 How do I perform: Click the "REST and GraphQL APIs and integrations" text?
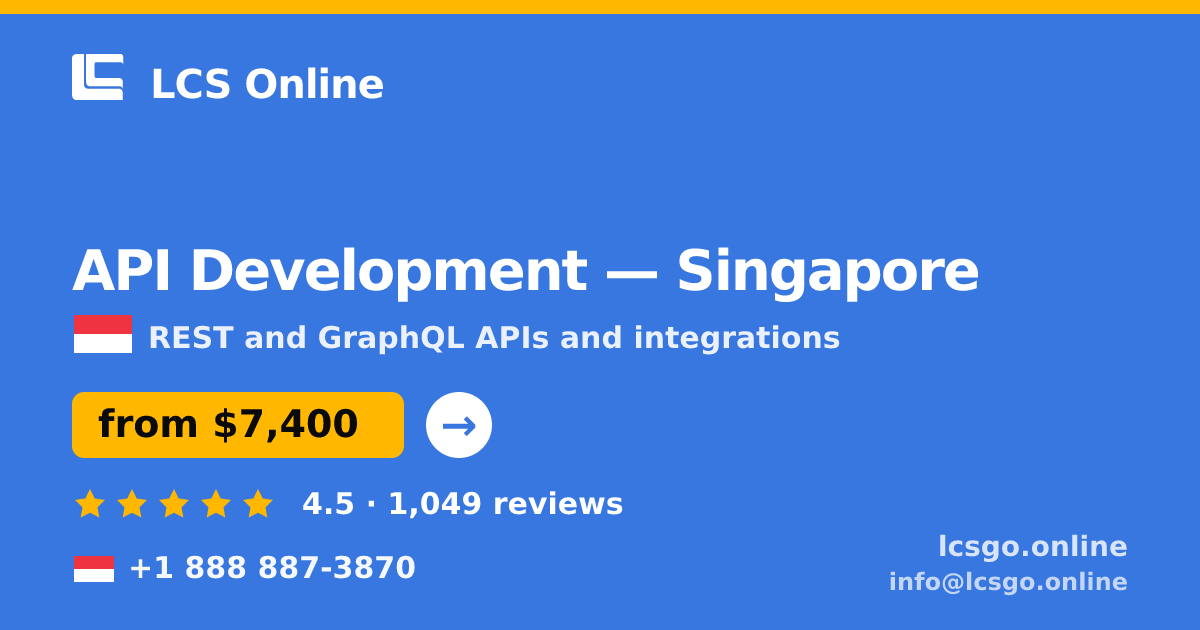(494, 338)
